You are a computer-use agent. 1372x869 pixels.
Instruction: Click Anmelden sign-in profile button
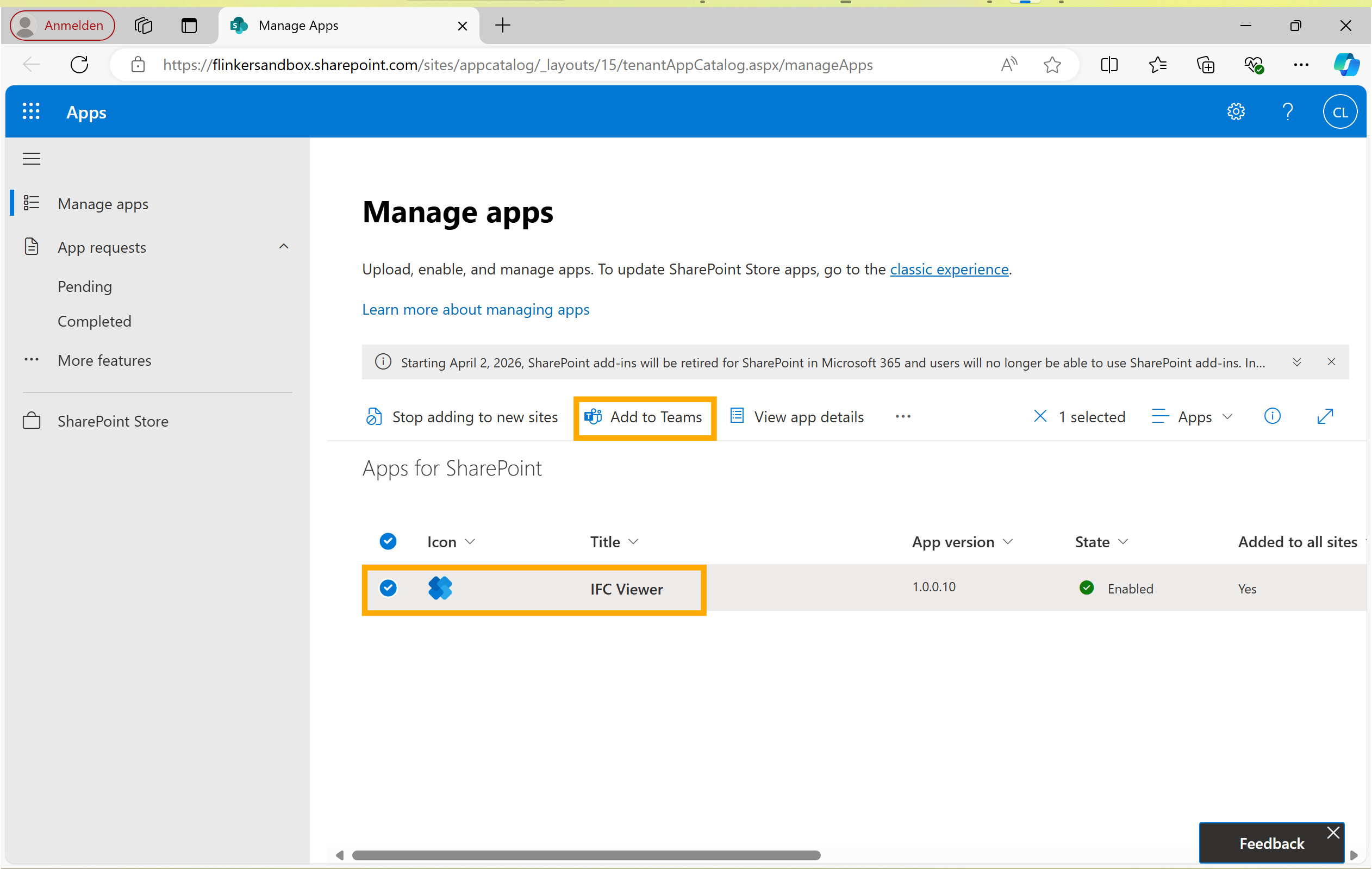coord(62,26)
